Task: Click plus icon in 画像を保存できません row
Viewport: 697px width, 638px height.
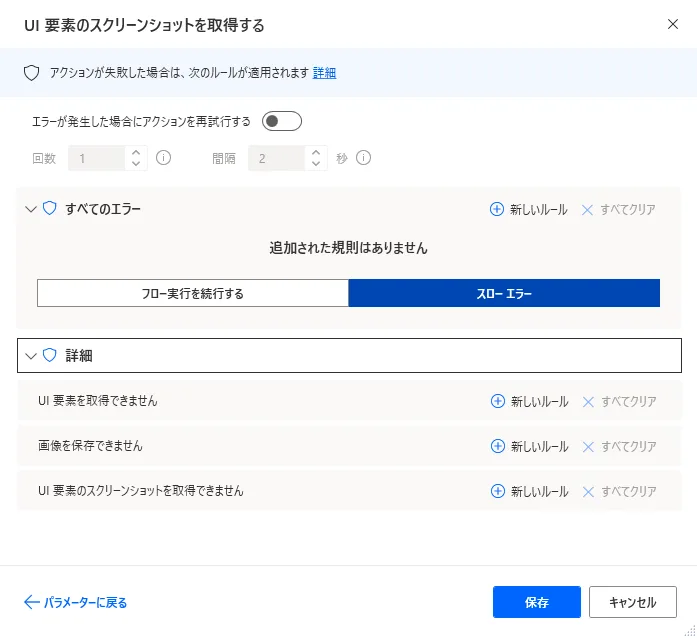Action: (x=497, y=446)
